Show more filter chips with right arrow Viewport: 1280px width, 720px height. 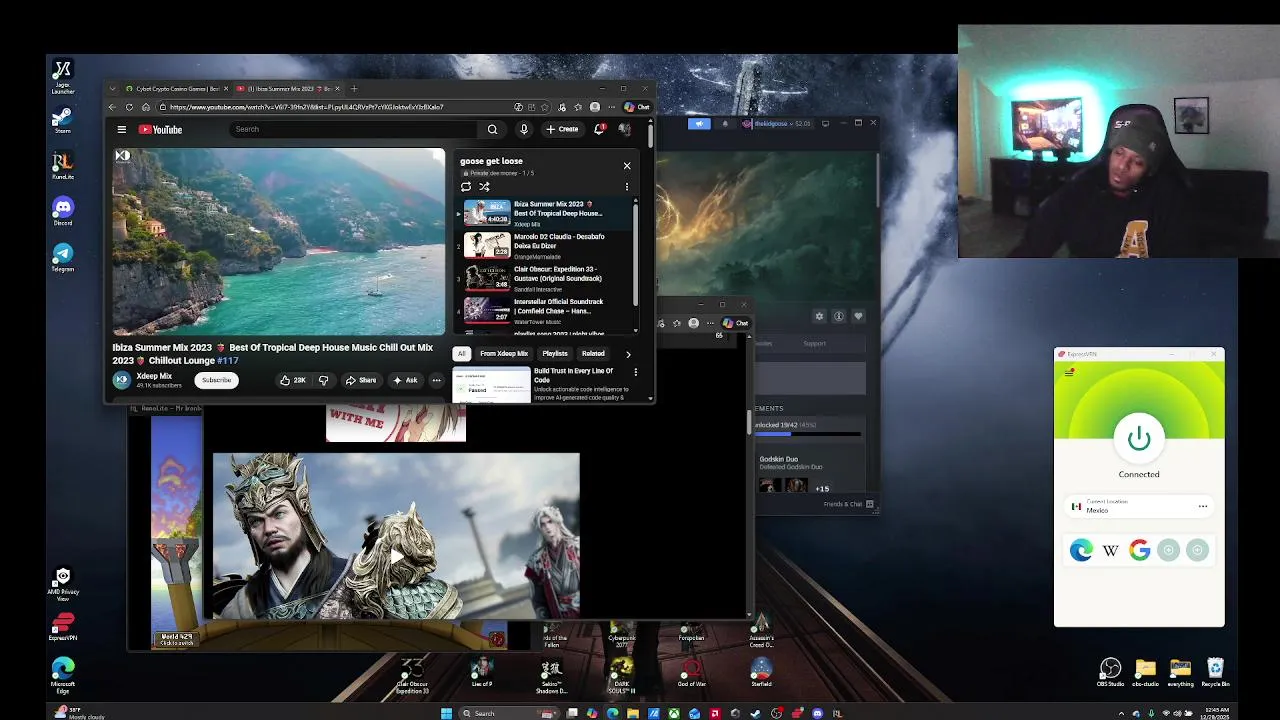pos(628,354)
